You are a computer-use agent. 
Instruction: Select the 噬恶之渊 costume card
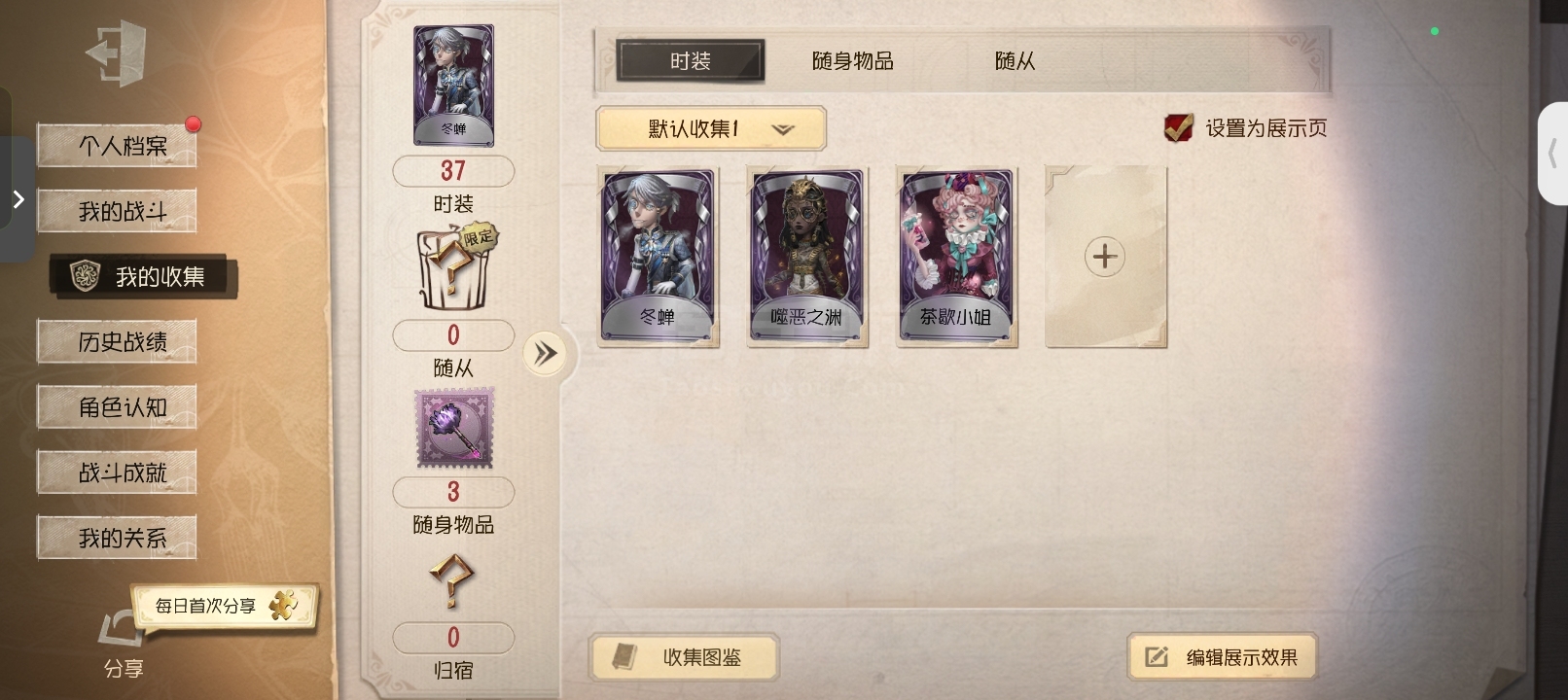coord(807,257)
